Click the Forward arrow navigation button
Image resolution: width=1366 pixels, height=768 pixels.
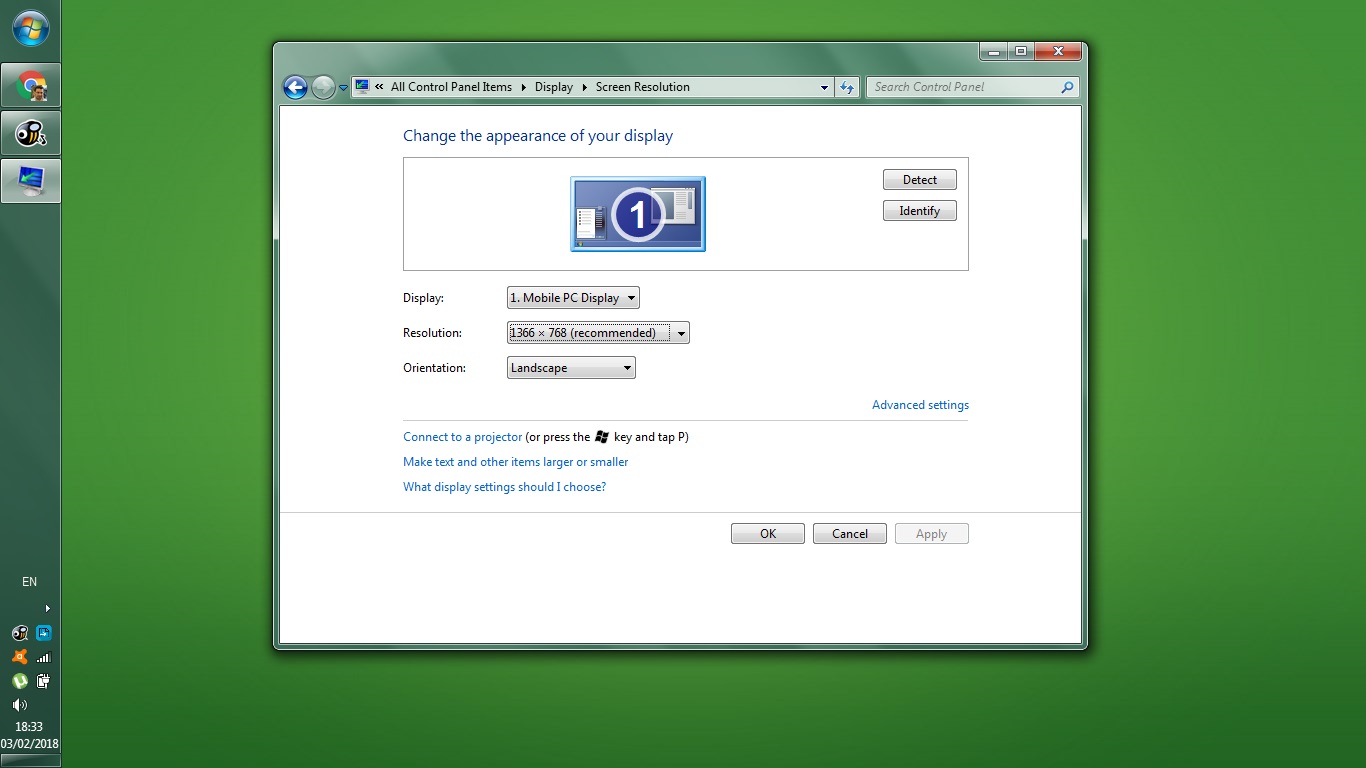(323, 88)
